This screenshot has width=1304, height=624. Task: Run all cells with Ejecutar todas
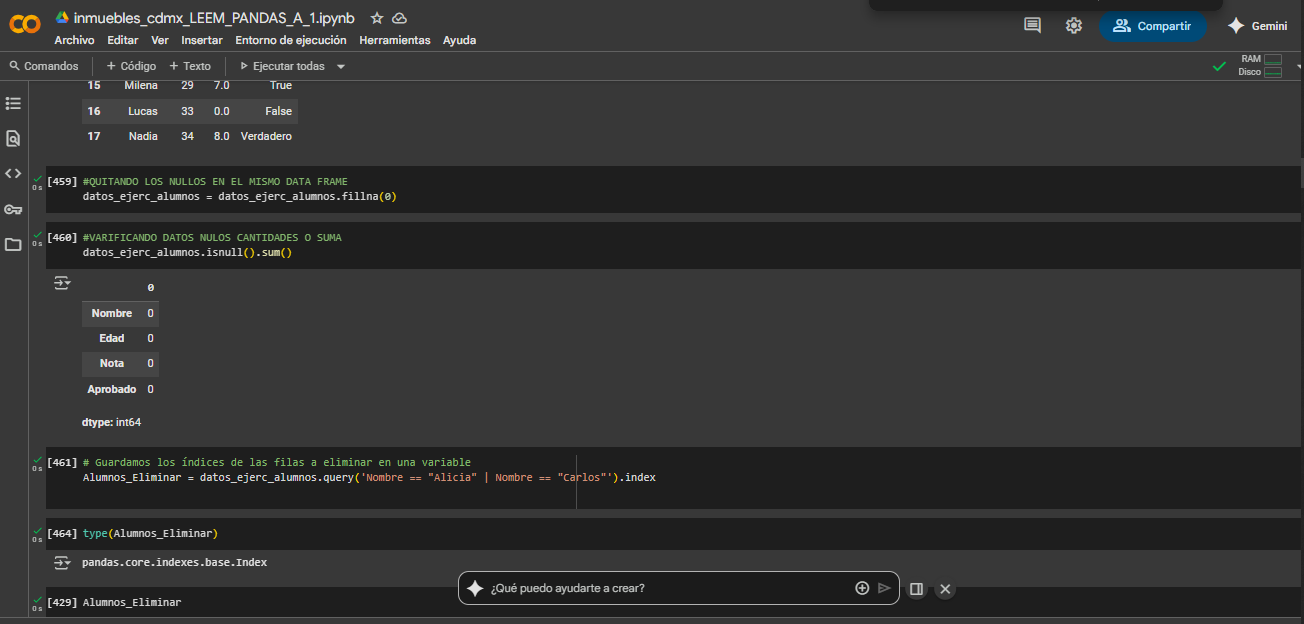tap(282, 66)
